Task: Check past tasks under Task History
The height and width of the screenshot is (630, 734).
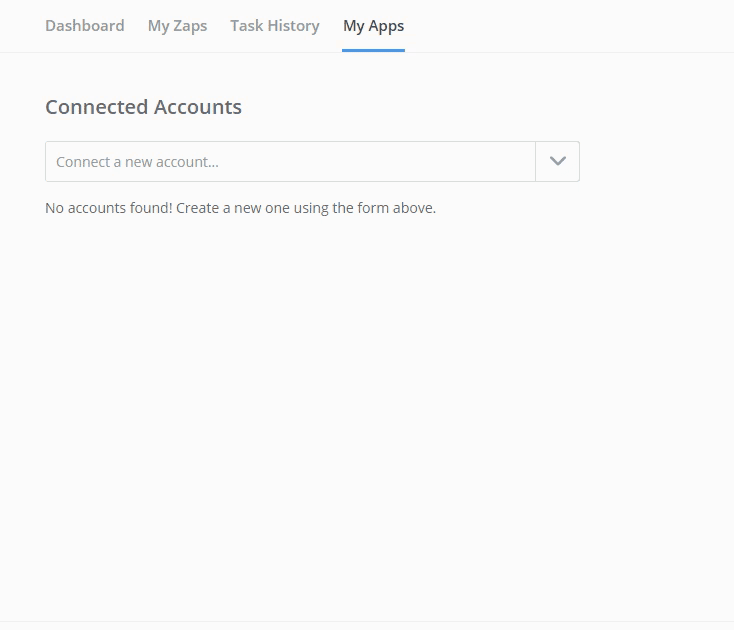Action: pyautogui.click(x=275, y=26)
